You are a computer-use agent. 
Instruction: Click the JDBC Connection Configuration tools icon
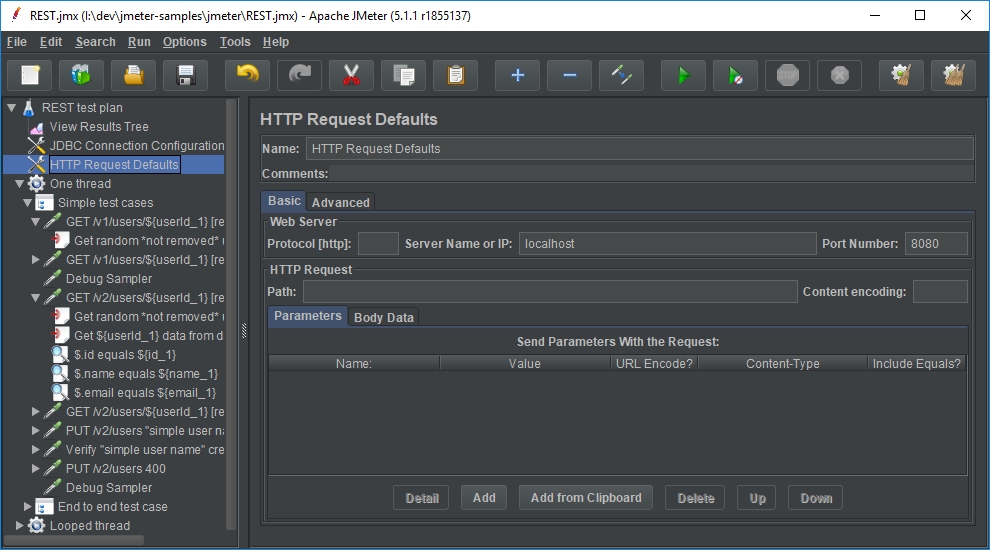(37, 146)
